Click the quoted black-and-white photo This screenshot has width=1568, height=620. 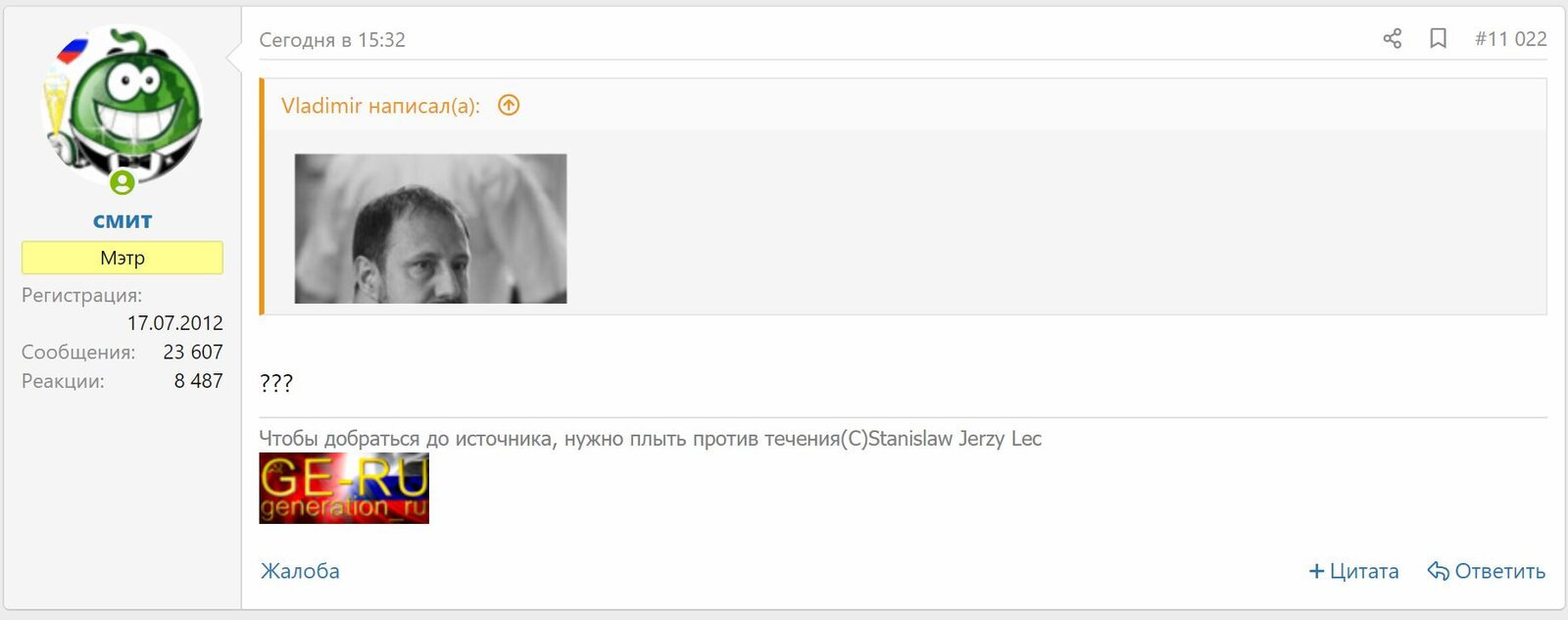(x=430, y=228)
